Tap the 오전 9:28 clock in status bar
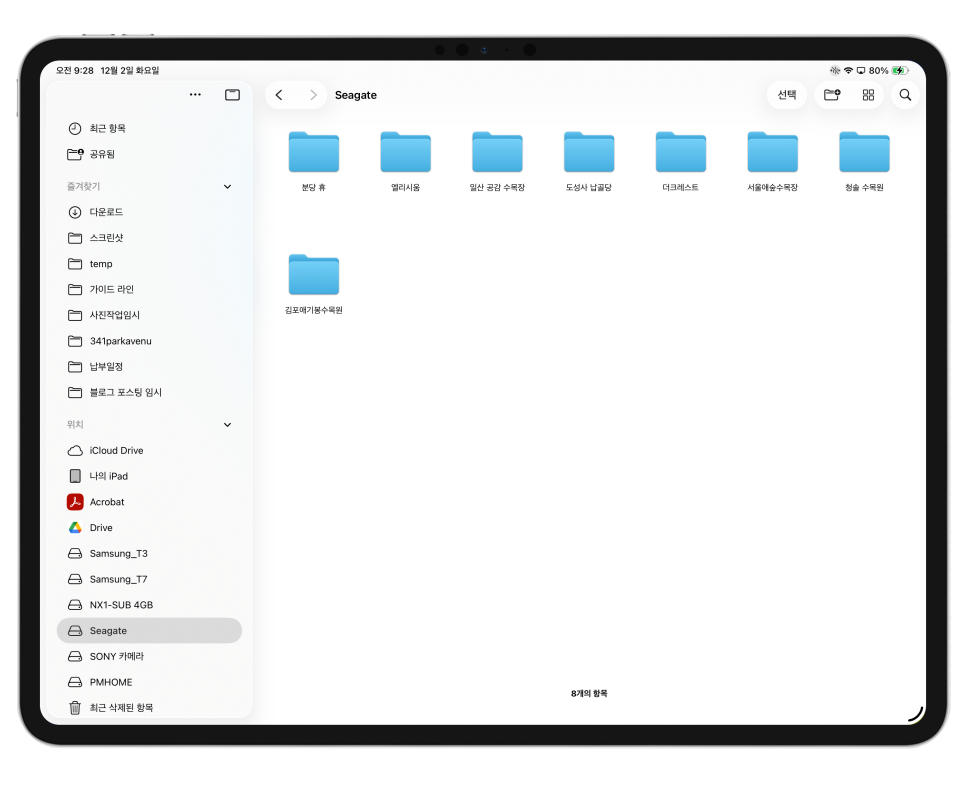 (x=75, y=70)
